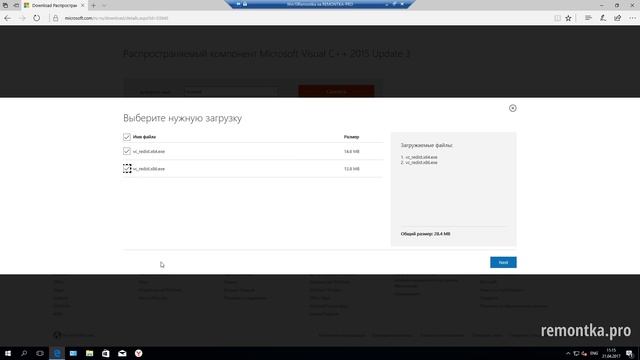Click the Размер column header
The height and width of the screenshot is (360, 640).
point(351,137)
